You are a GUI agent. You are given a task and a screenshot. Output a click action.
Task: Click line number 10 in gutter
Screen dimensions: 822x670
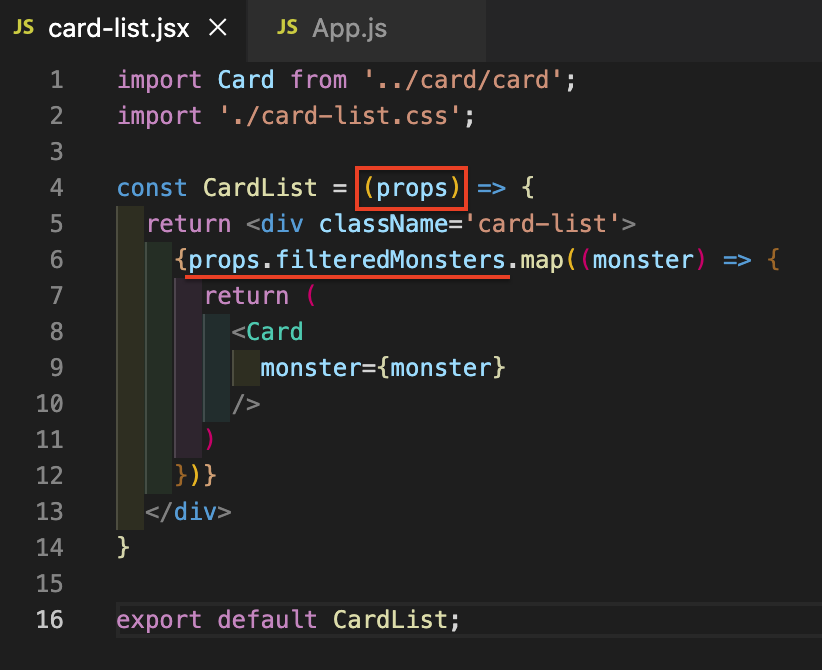point(50,404)
